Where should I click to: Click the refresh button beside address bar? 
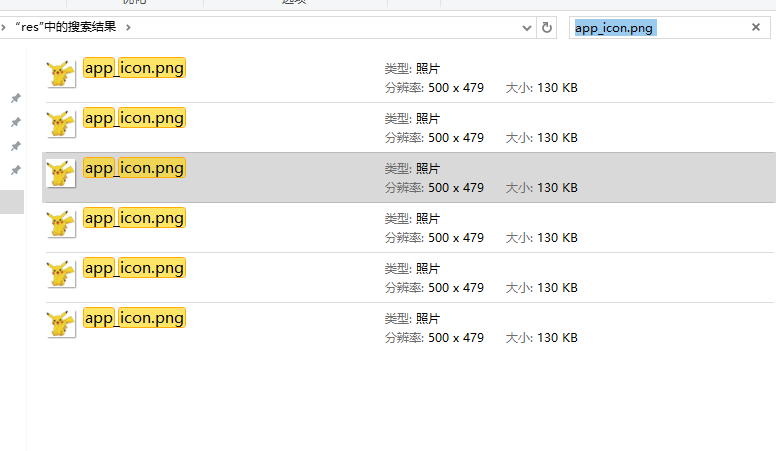(546, 28)
